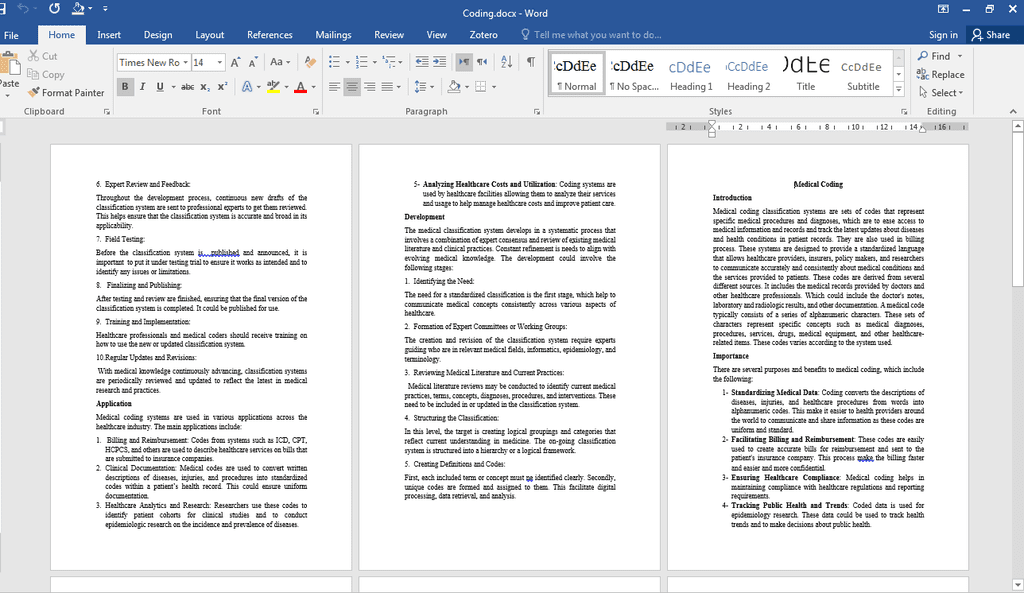Click the red font color button
This screenshot has height=593, width=1024.
click(300, 87)
